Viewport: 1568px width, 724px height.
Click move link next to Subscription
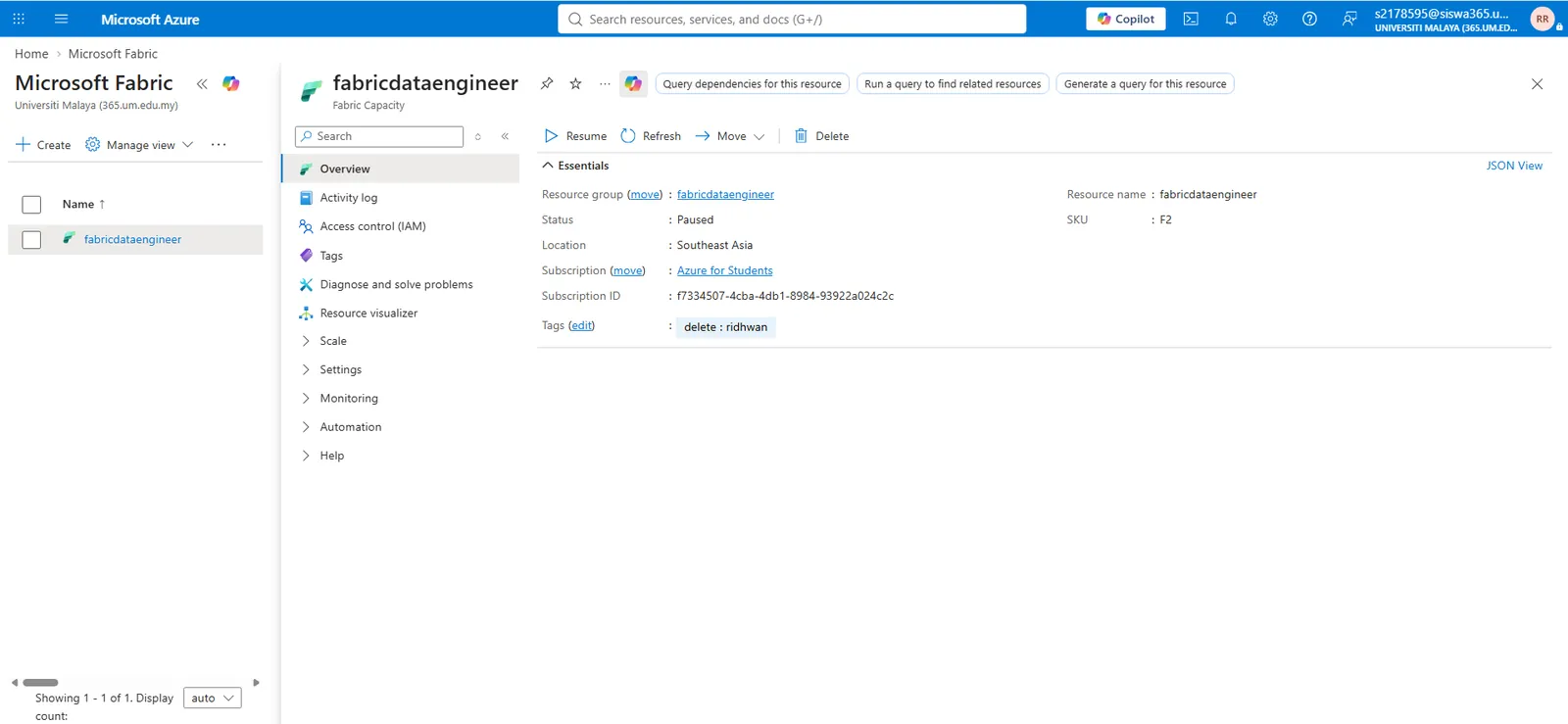coord(627,270)
